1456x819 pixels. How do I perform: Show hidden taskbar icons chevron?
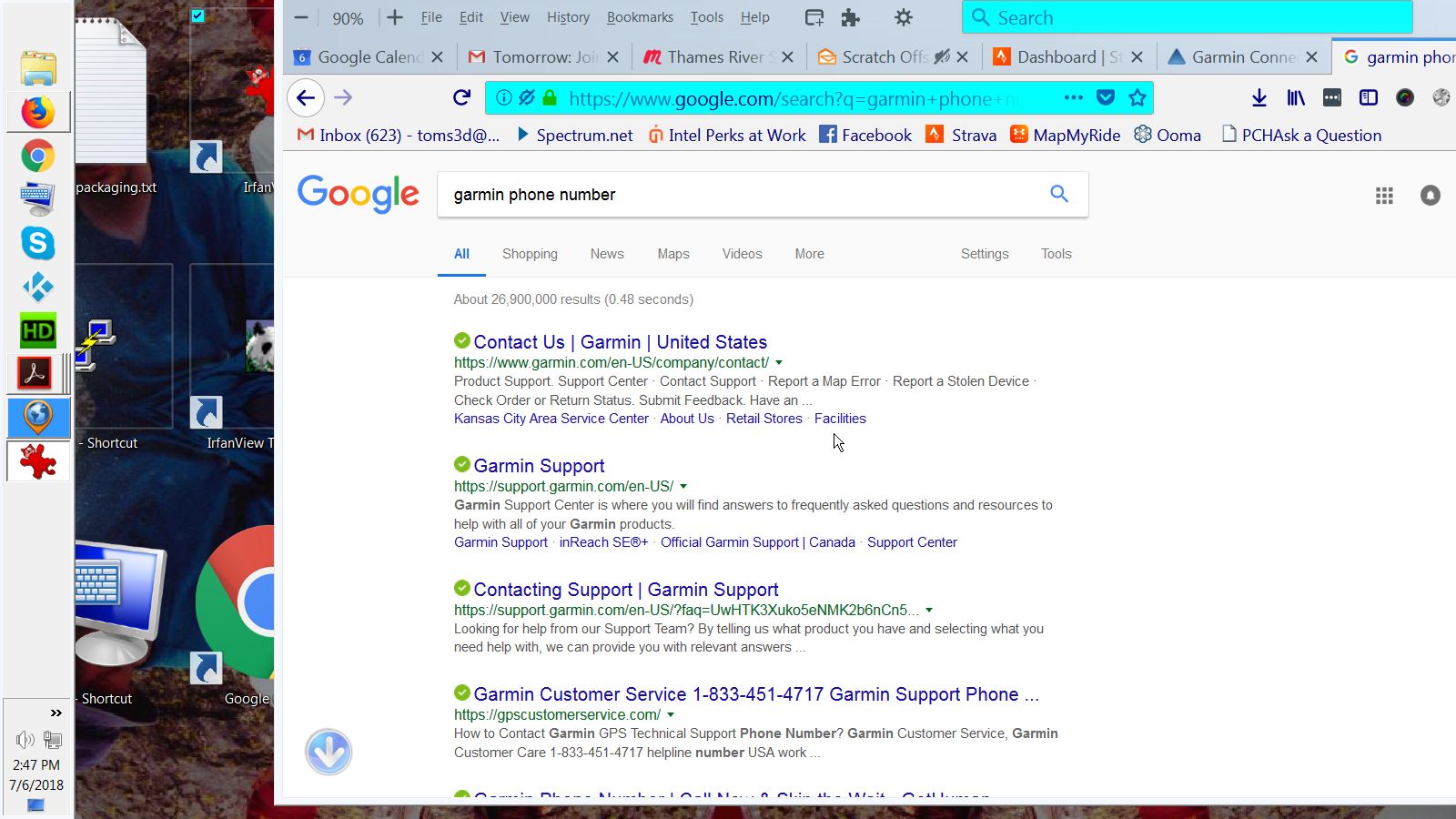pos(56,713)
